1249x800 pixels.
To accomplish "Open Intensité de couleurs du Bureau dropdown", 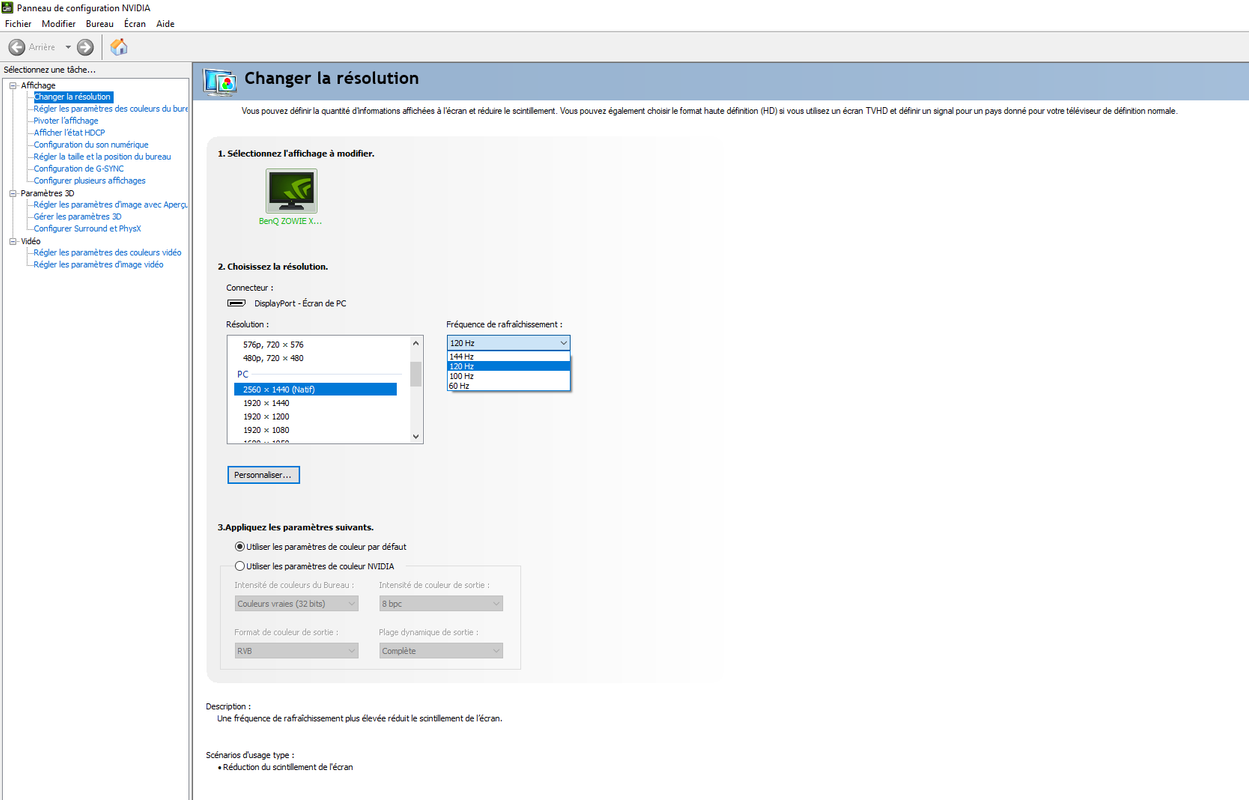I will 296,604.
